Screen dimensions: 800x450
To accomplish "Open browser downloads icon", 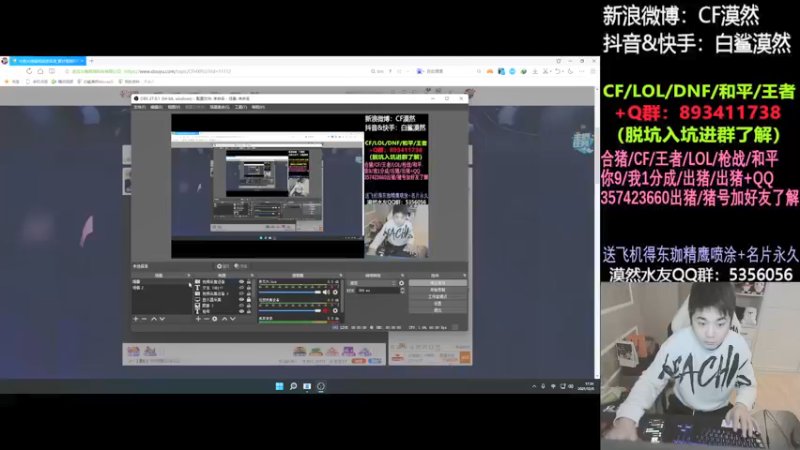I will click(535, 71).
